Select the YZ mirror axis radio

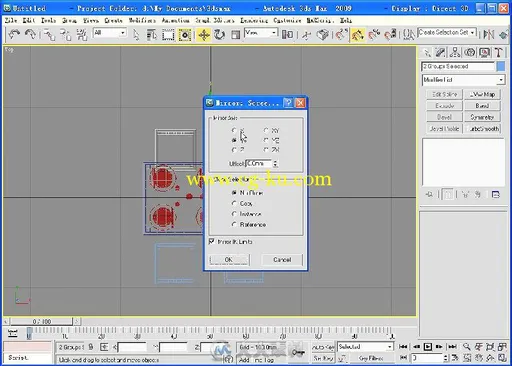(x=266, y=140)
